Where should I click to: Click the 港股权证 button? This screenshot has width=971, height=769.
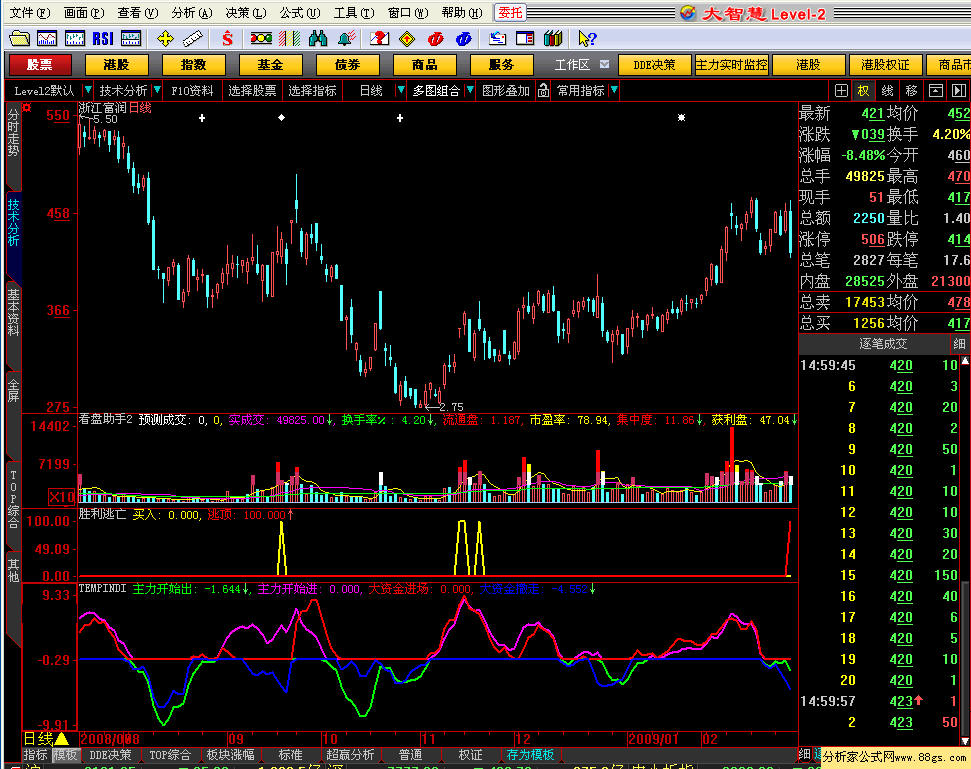click(885, 64)
